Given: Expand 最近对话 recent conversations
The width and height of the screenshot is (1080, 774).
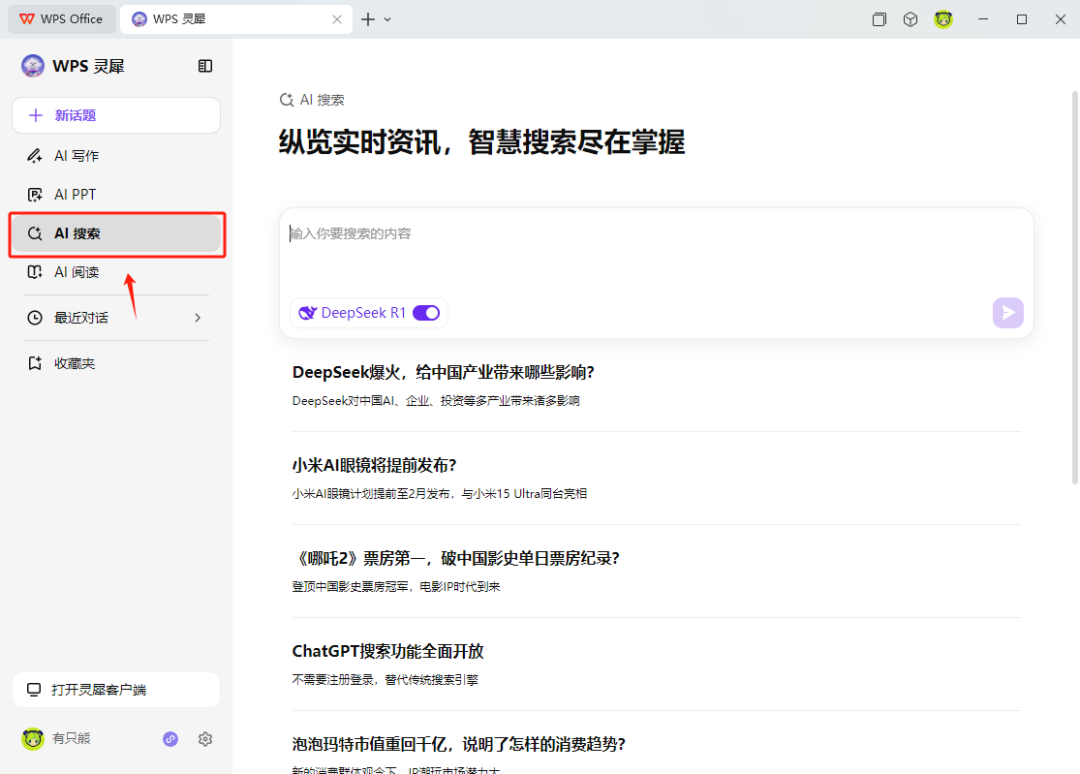Looking at the screenshot, I should 116,317.
